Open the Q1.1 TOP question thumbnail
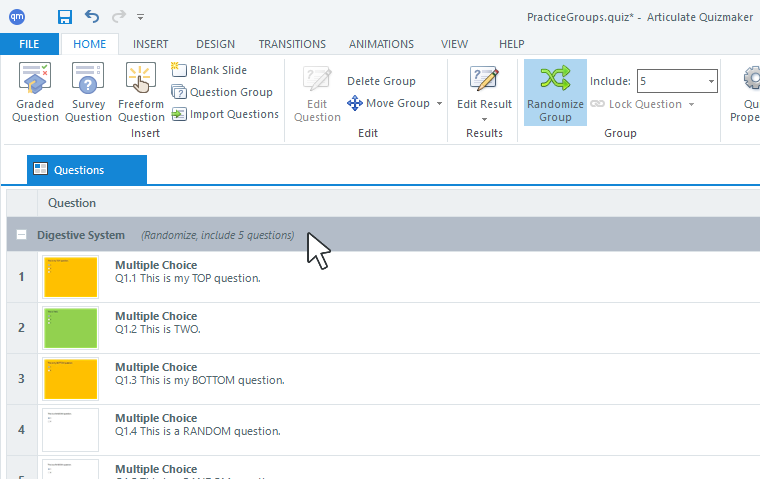Screen dimensions: 760x479 point(70,277)
